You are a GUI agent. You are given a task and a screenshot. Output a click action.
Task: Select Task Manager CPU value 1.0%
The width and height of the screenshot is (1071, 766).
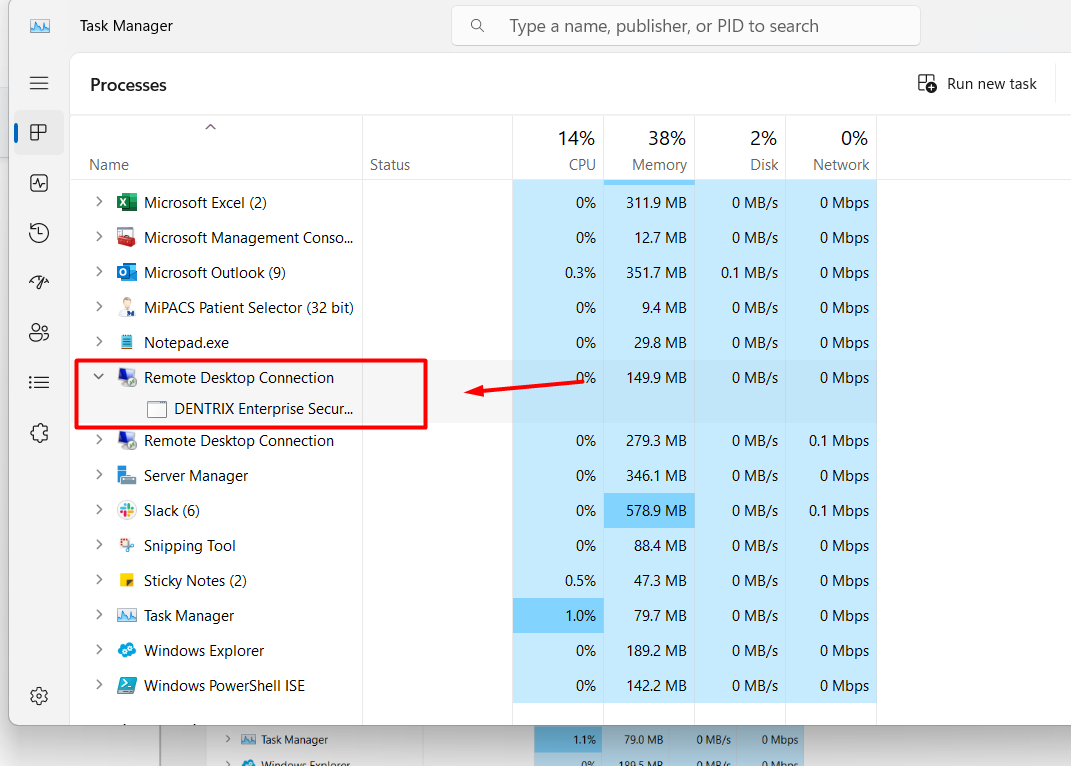click(558, 616)
